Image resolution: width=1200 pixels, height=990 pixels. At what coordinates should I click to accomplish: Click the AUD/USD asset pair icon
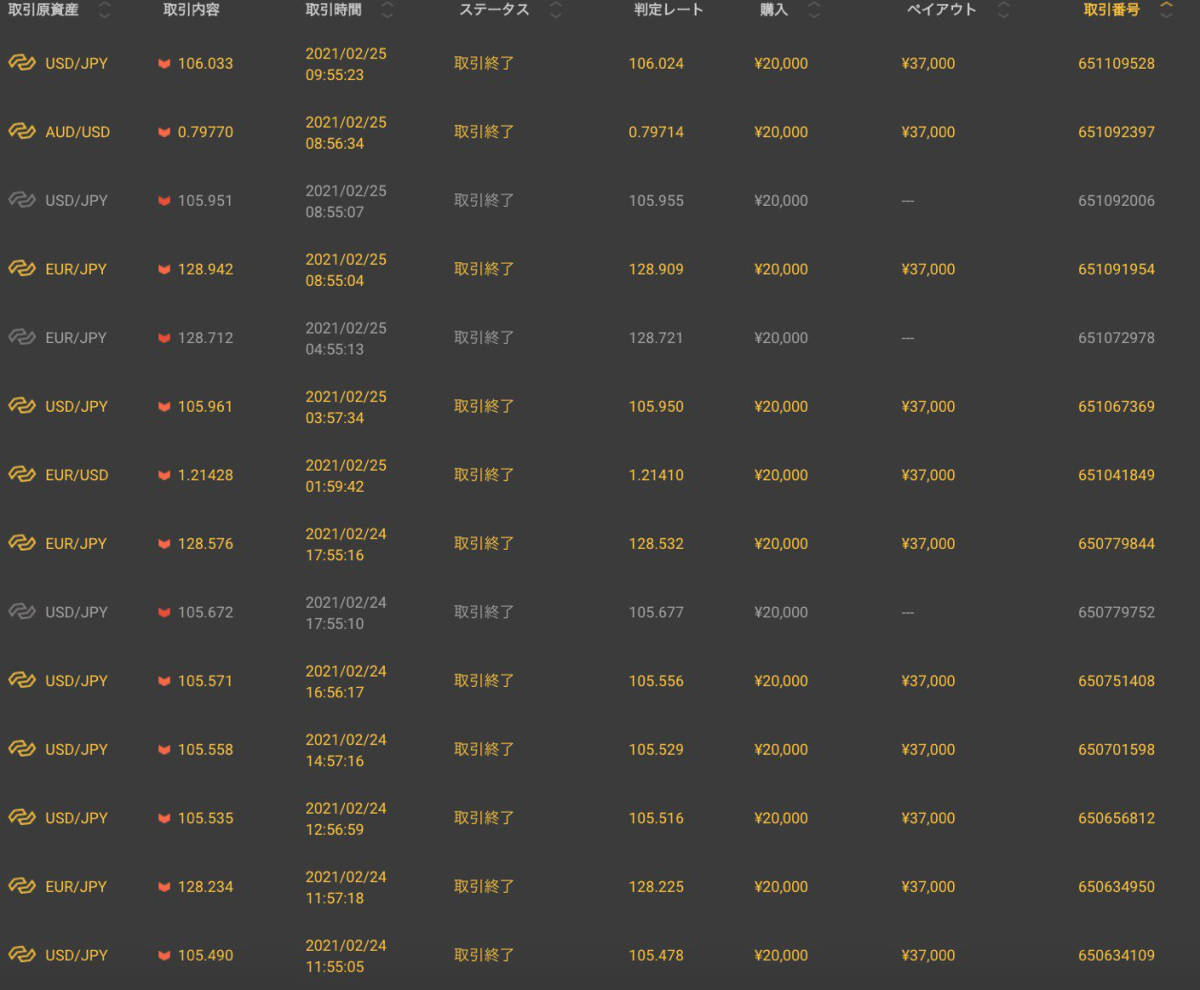click(22, 132)
